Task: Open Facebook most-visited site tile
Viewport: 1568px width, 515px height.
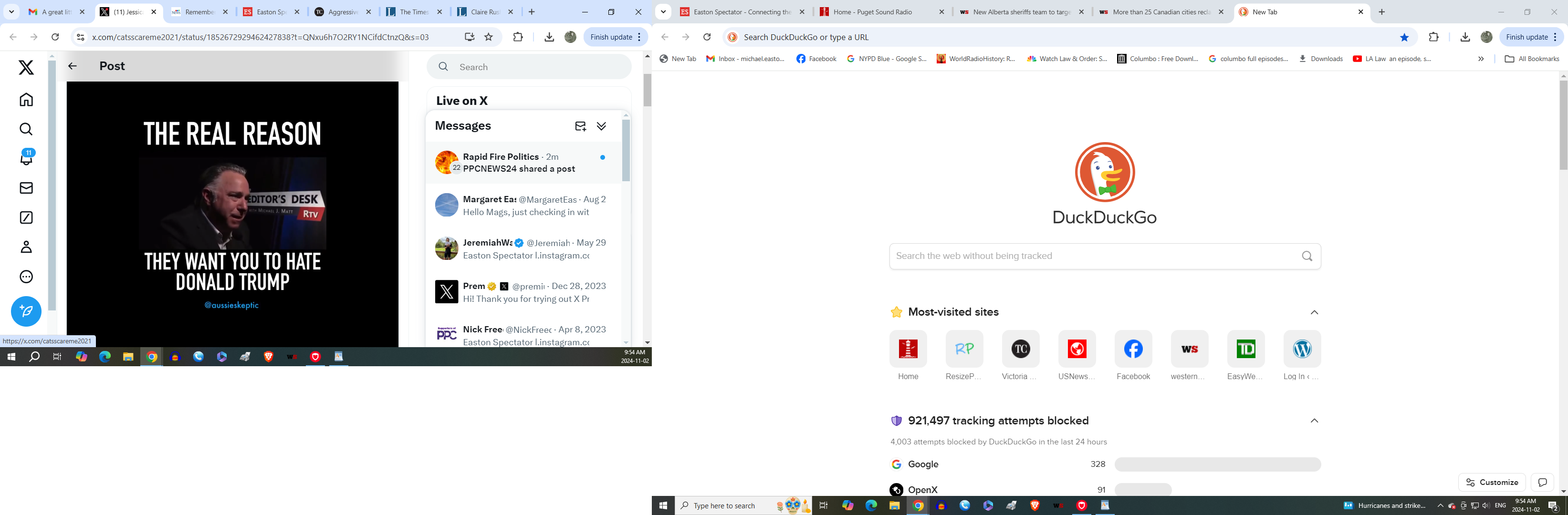Action: pyautogui.click(x=1133, y=349)
